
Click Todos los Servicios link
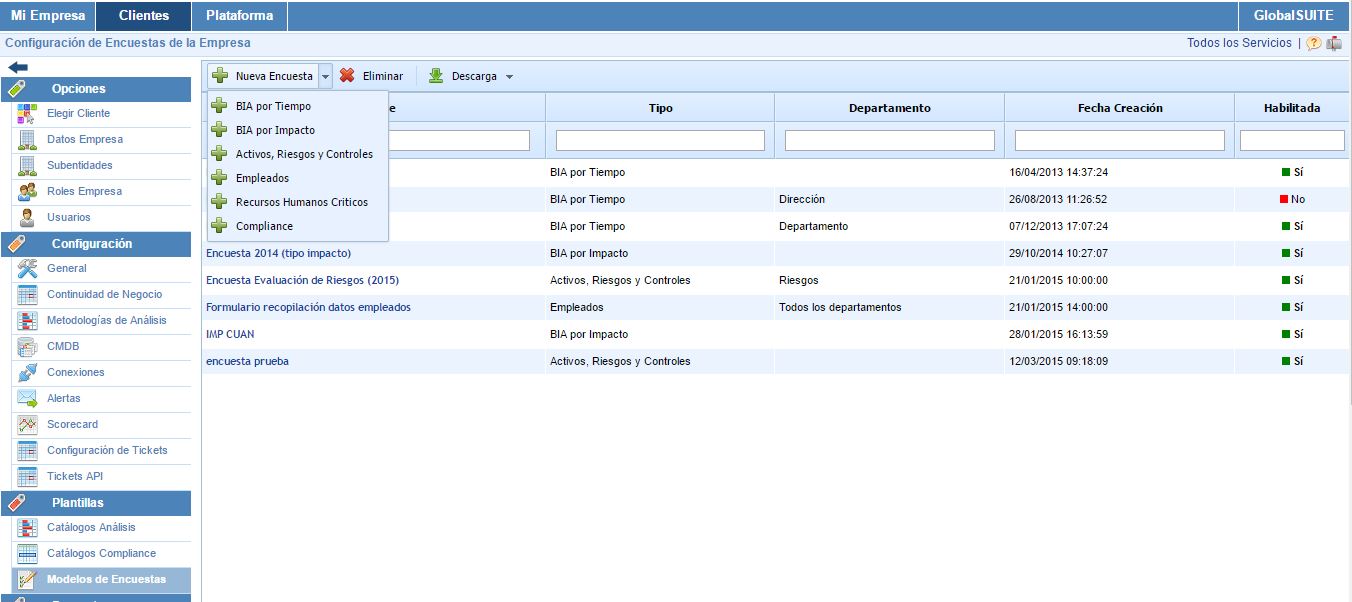tap(1239, 43)
